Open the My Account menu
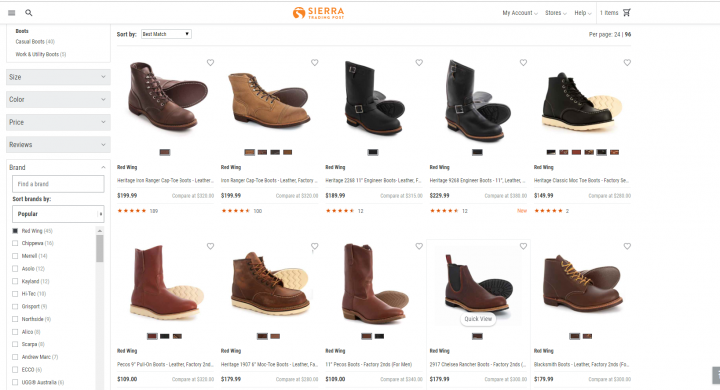The height and width of the screenshot is (390, 720). [520, 13]
